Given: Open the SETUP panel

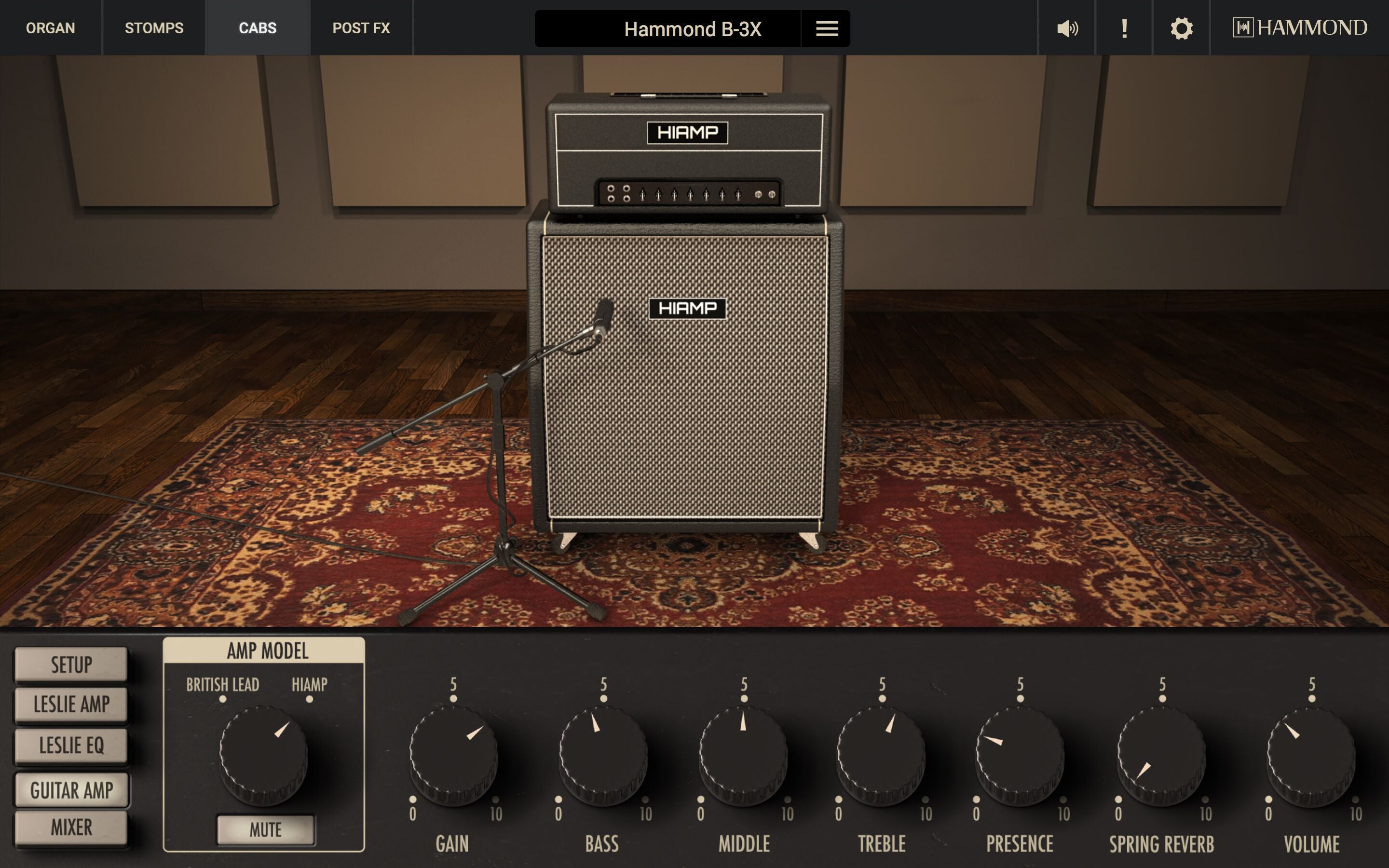Looking at the screenshot, I should [x=71, y=665].
